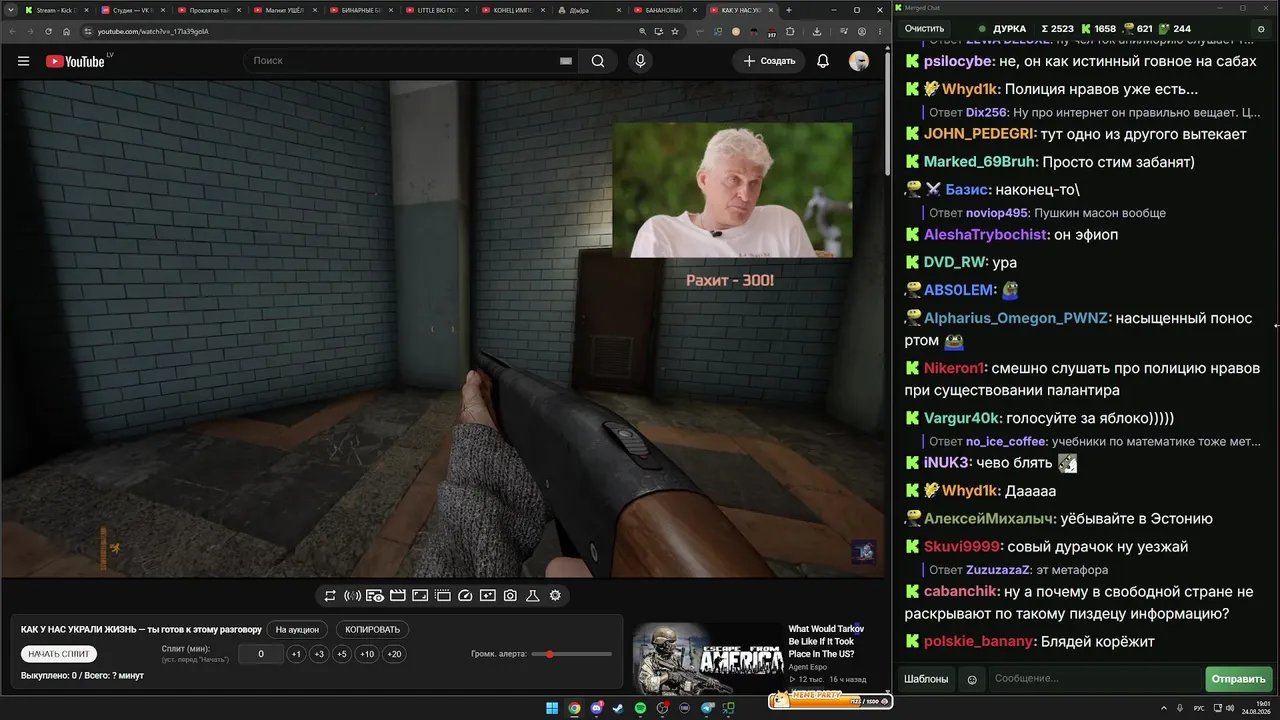Open Windows Start menu

click(552, 708)
